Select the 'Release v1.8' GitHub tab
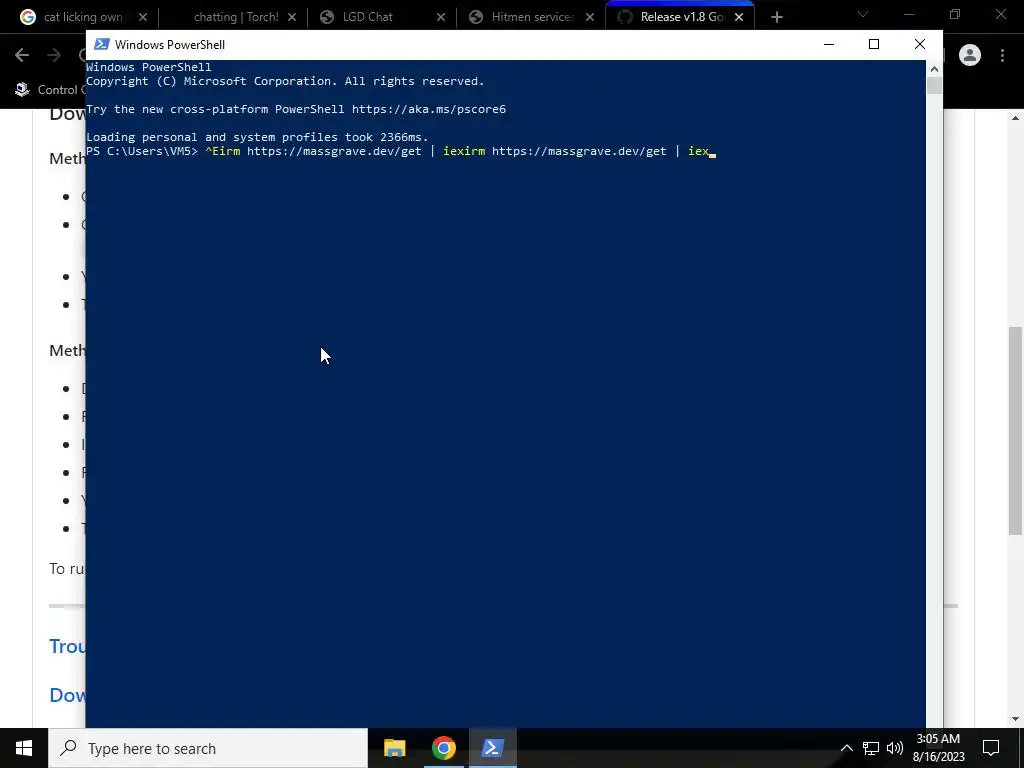Screen dimensions: 1024x768 (680, 17)
